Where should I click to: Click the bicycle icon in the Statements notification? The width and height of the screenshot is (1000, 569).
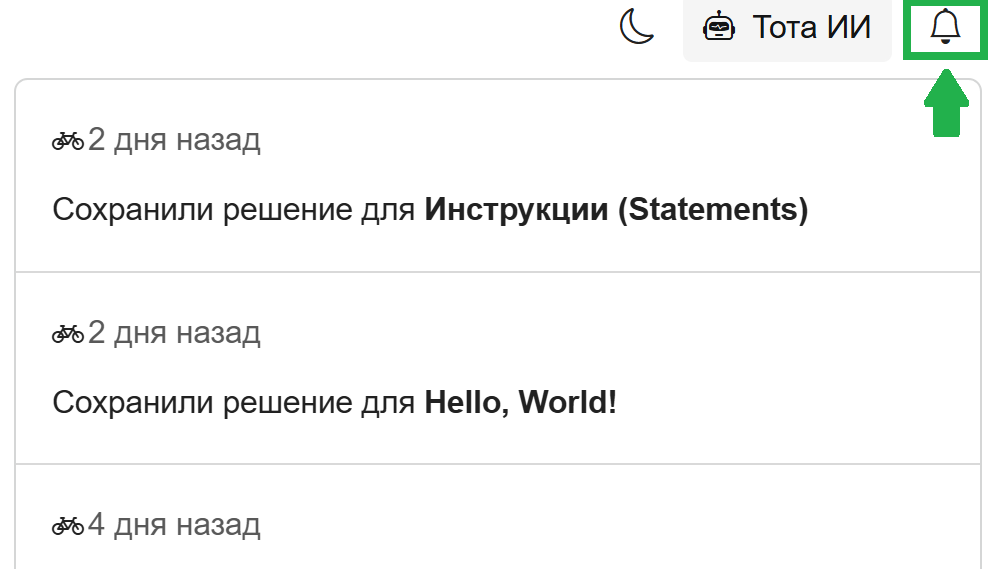[68, 141]
